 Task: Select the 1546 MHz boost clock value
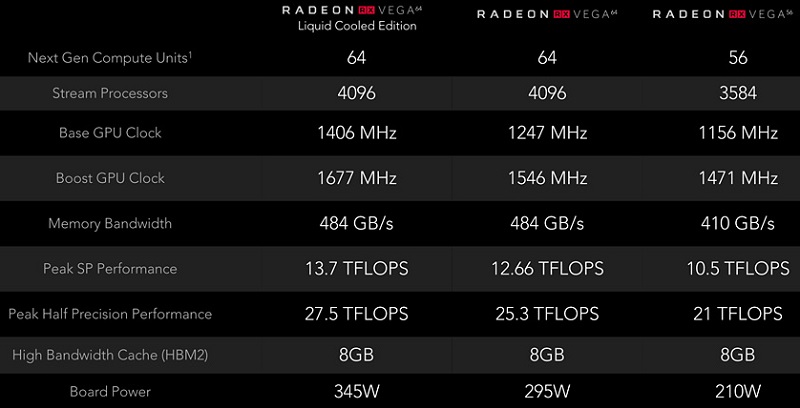547,178
